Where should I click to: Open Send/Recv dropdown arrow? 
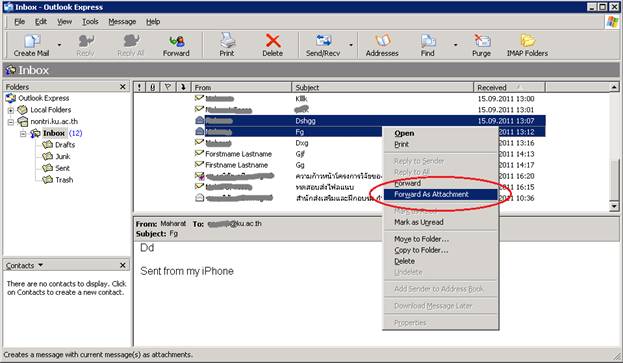(351, 45)
